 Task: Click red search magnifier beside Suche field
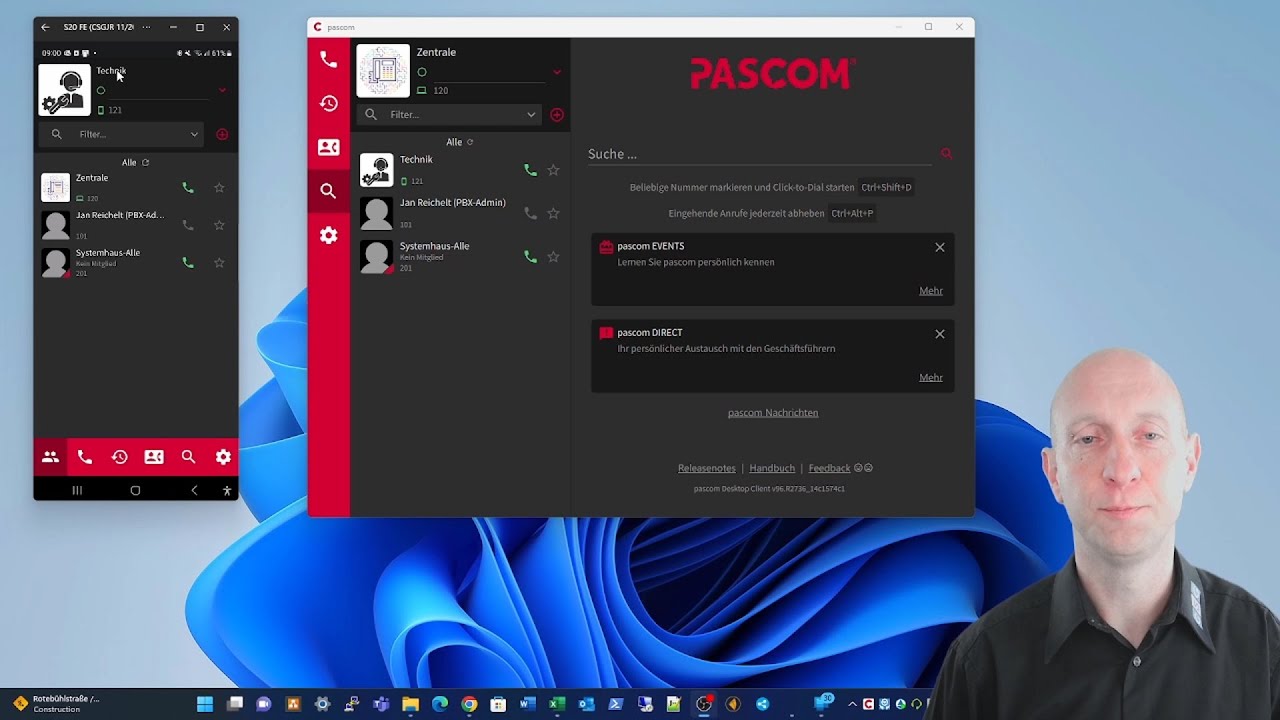click(946, 153)
